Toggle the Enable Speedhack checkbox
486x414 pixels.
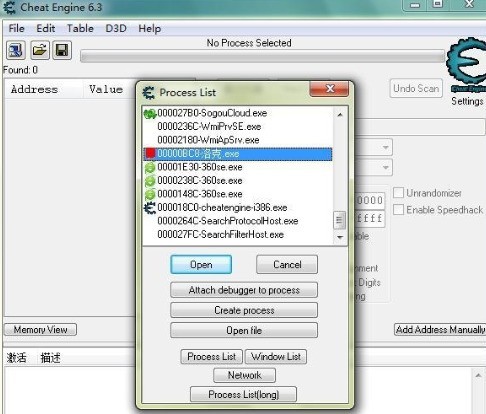[399, 210]
